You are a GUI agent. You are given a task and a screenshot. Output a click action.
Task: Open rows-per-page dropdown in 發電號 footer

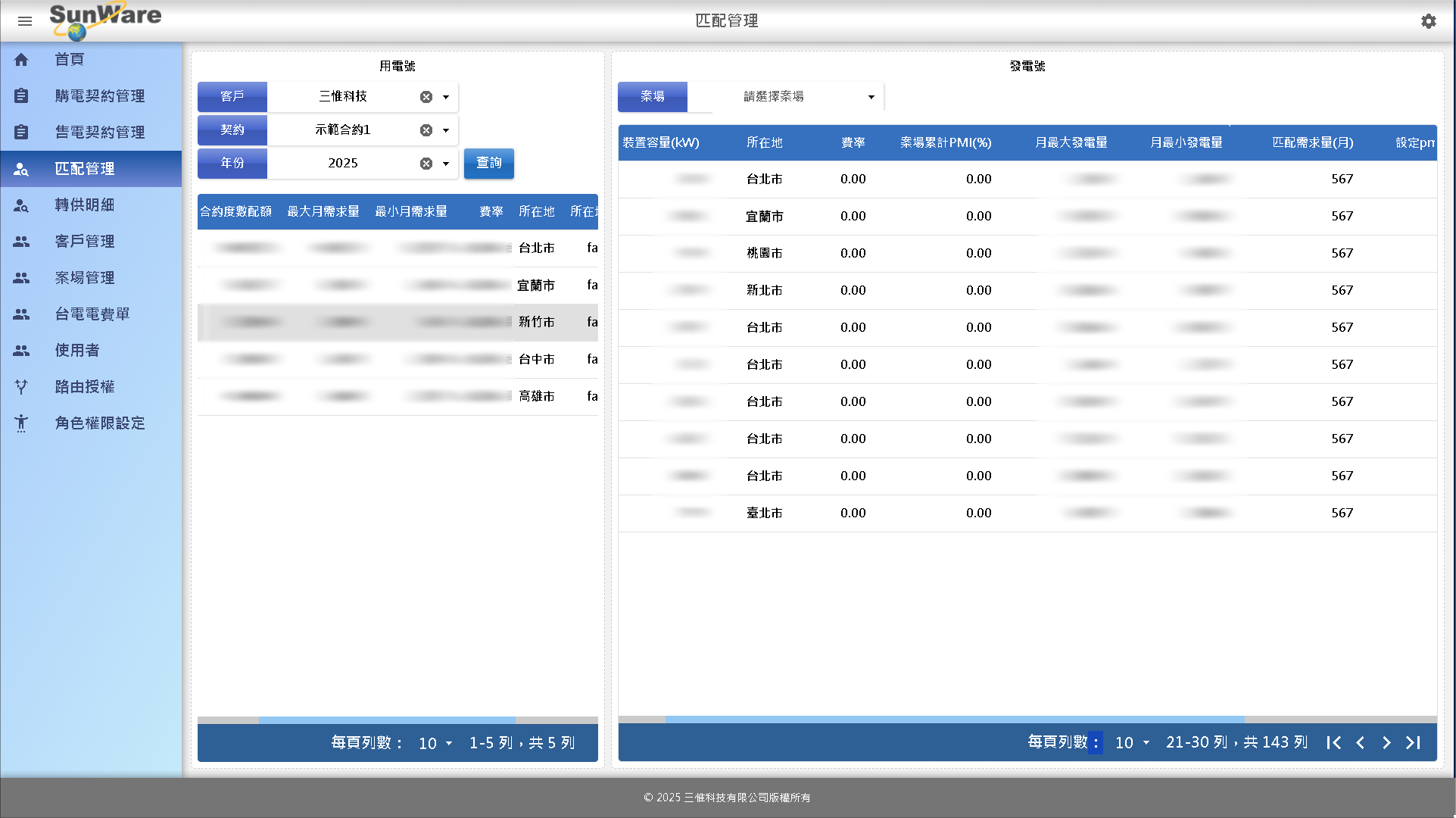(x=1133, y=743)
